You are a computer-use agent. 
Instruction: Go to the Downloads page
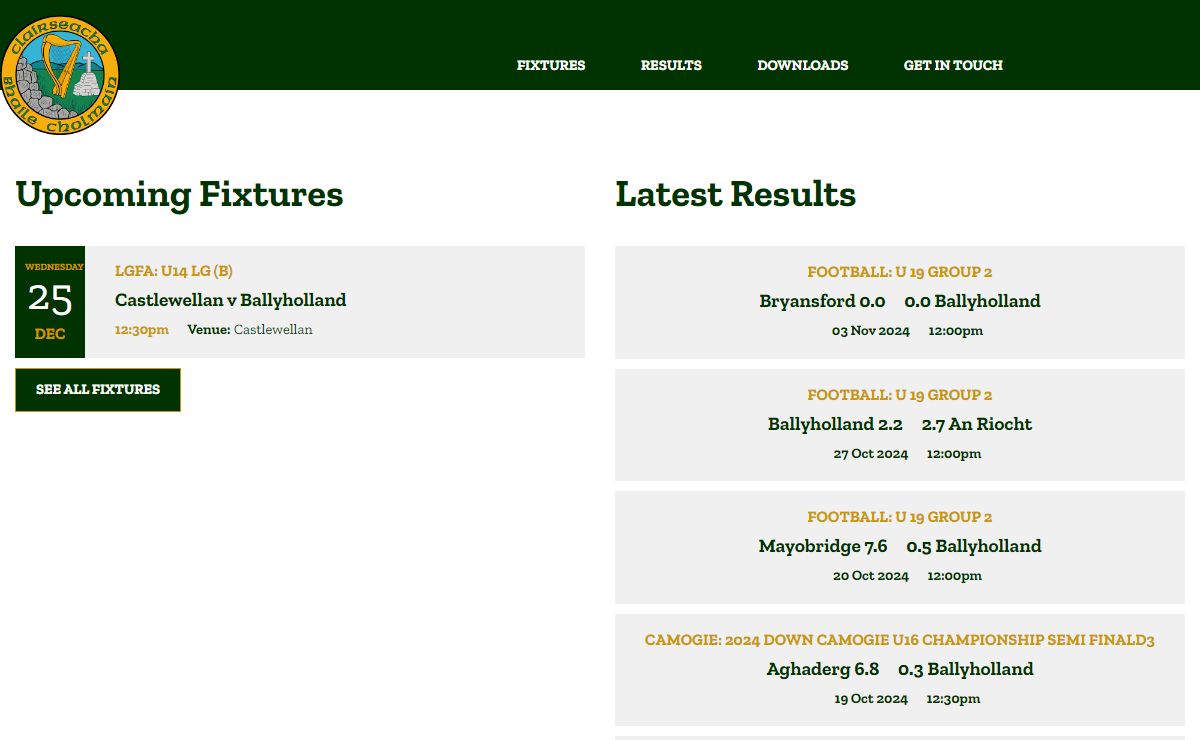(x=803, y=65)
